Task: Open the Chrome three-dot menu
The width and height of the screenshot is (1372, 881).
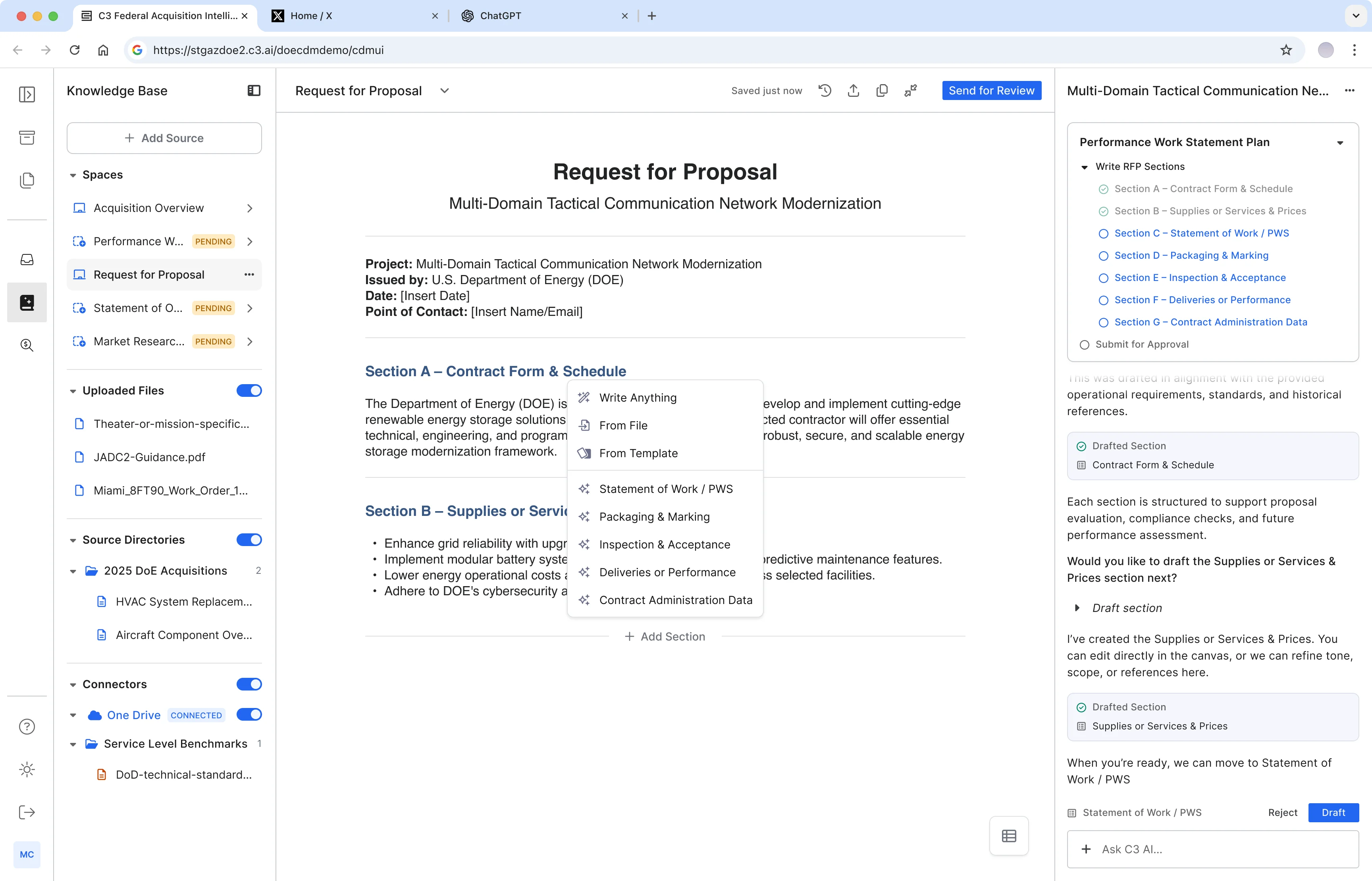Action: coord(1354,50)
